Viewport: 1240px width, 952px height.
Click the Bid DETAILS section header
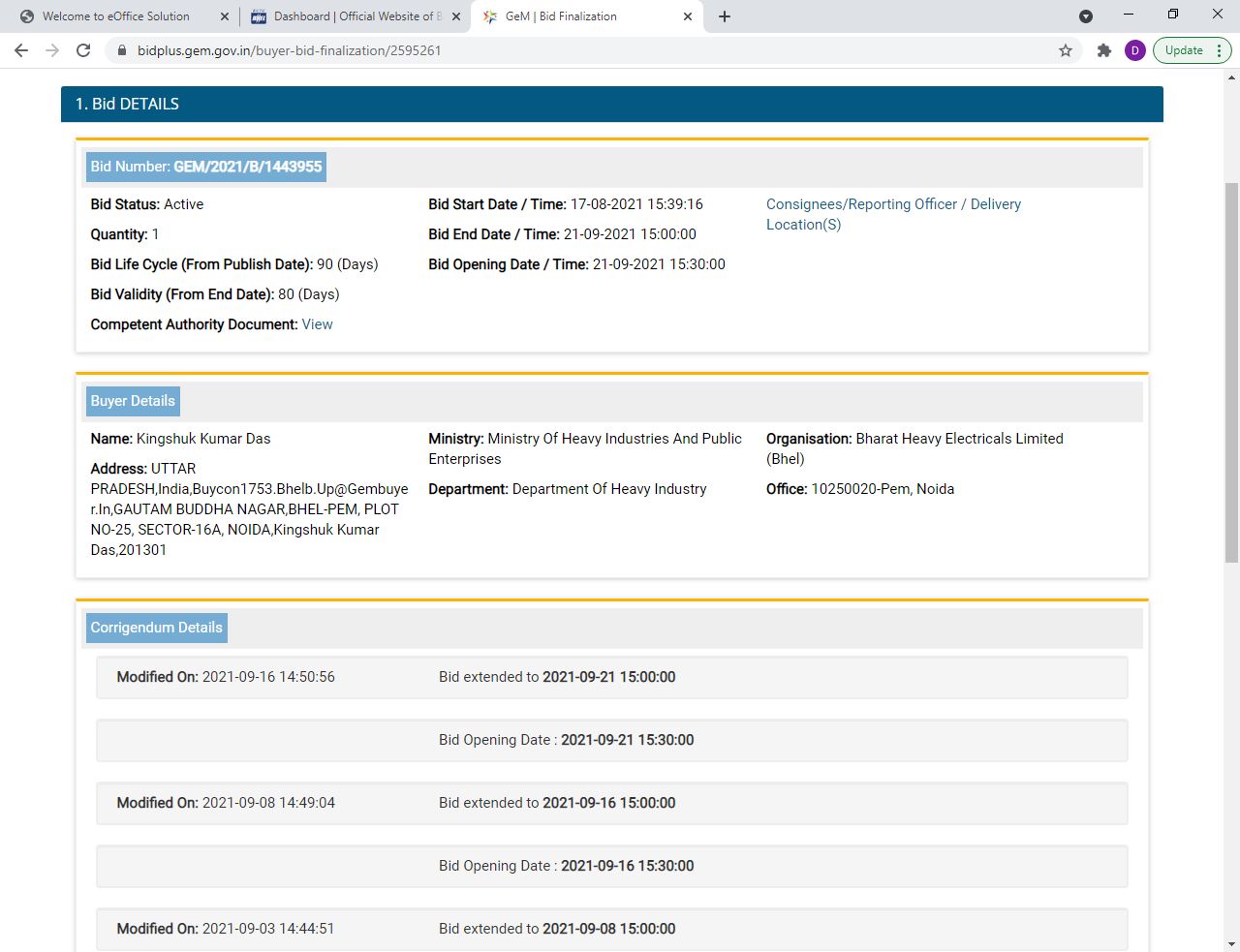point(611,104)
